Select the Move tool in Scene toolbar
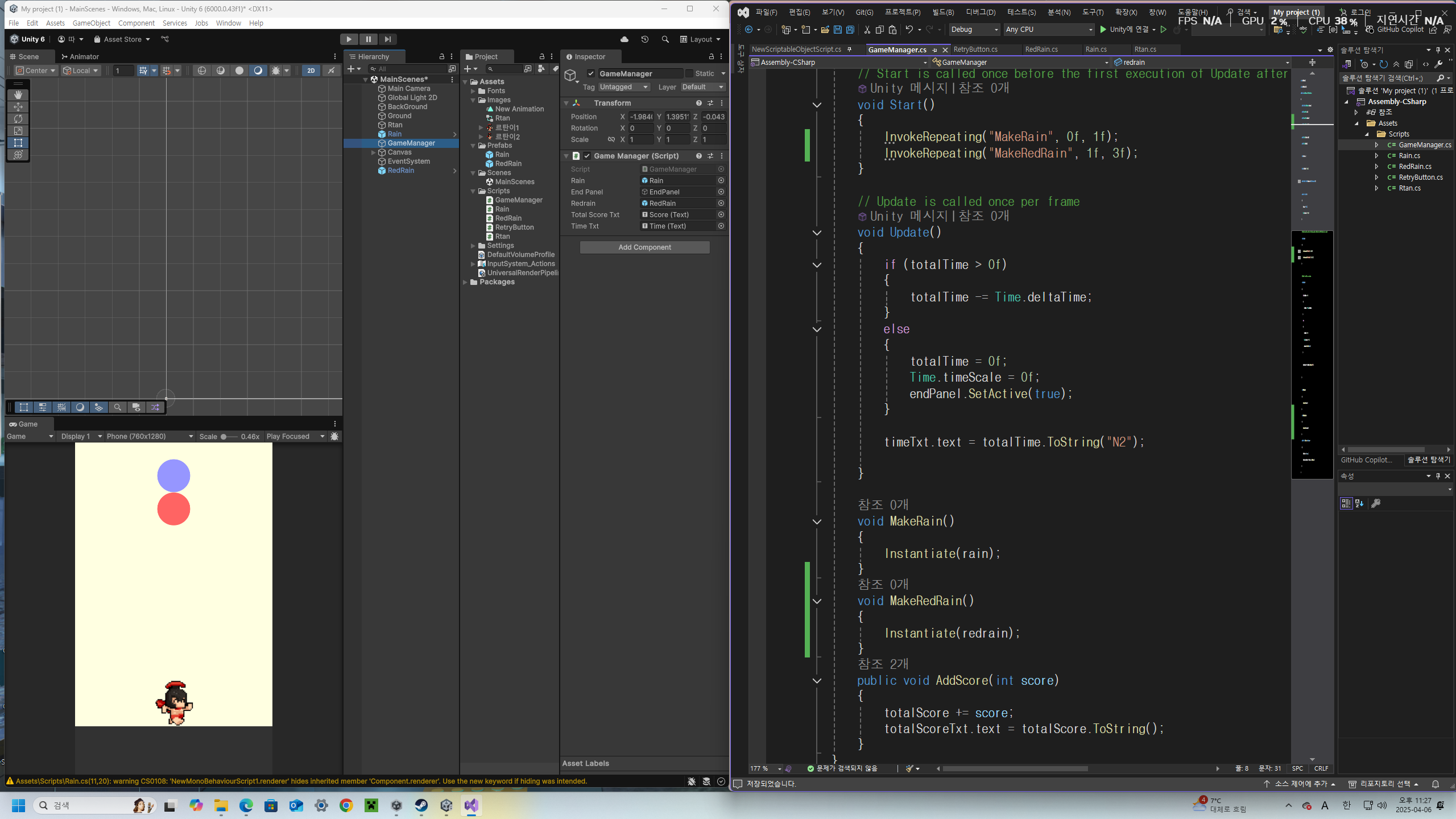1456x819 pixels. click(18, 107)
